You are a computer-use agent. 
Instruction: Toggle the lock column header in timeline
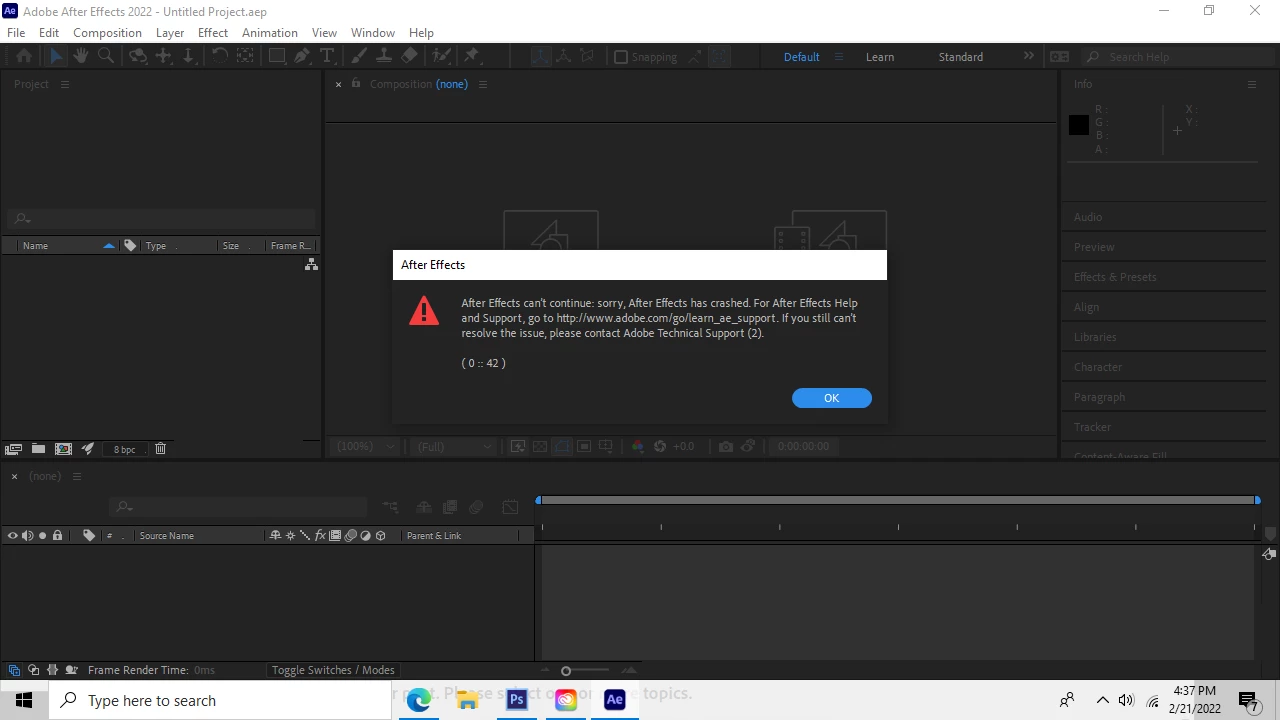pos(57,536)
